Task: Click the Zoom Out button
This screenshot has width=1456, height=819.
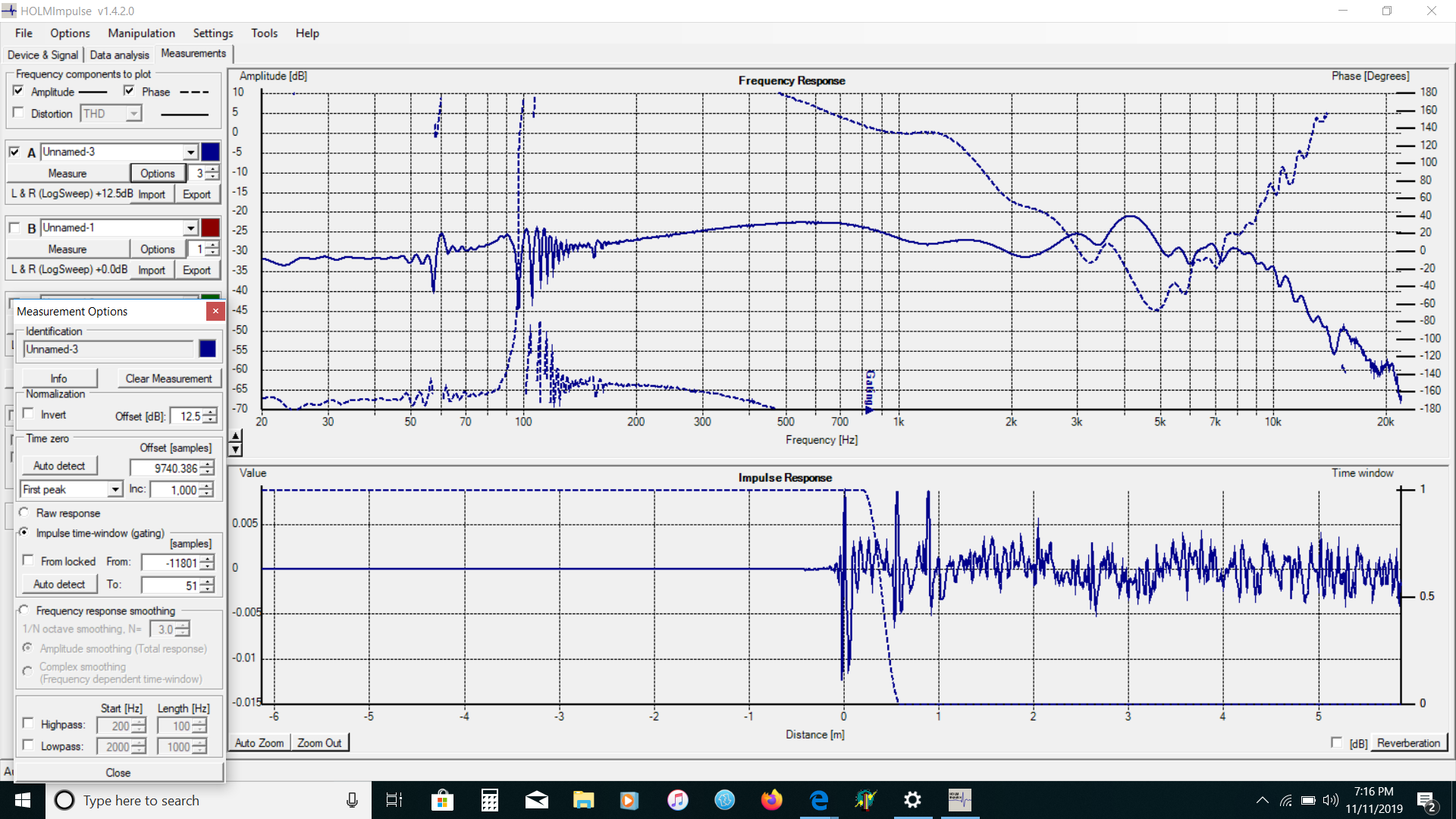Action: 319,743
